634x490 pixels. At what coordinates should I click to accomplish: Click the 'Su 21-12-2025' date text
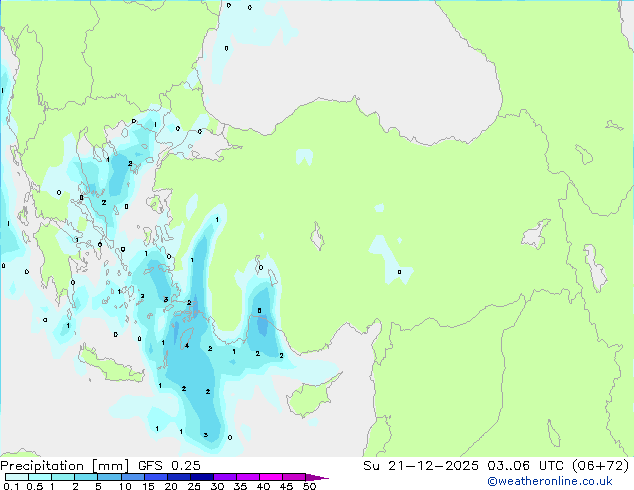[x=421, y=466]
